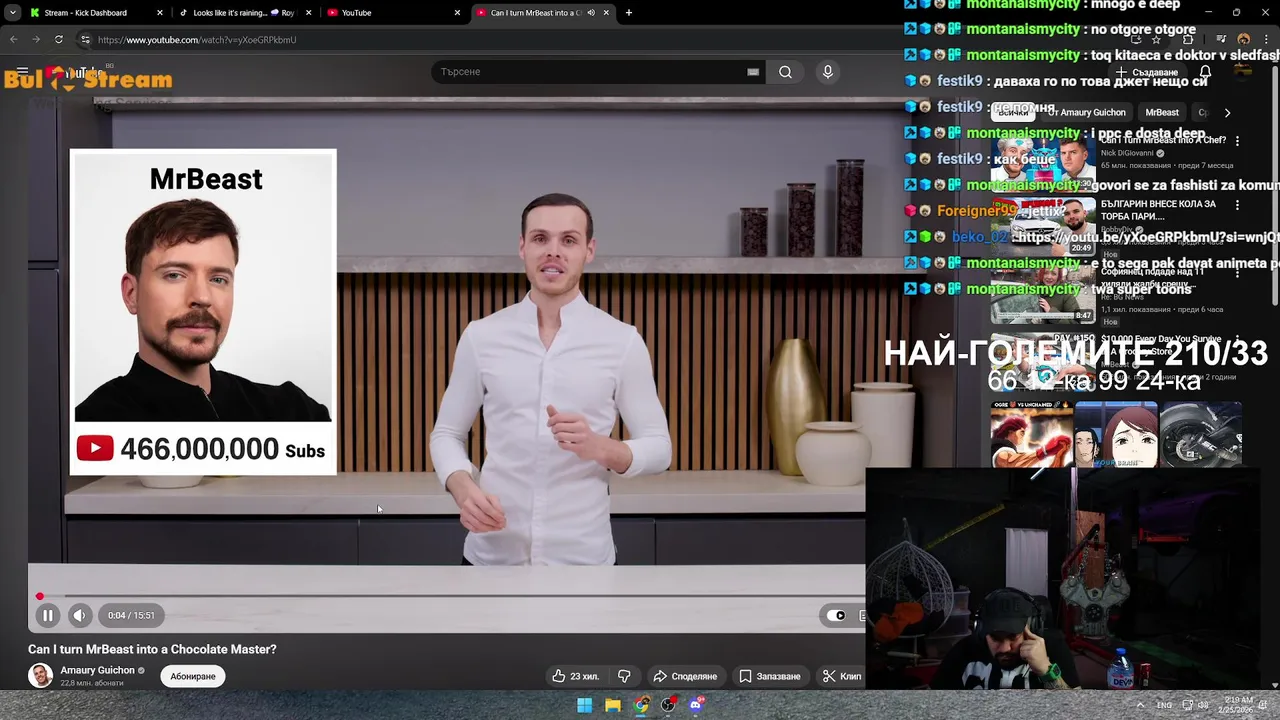The height and width of the screenshot is (720, 1280).
Task: Click the YouTube URL address bar
Action: [x=197, y=40]
